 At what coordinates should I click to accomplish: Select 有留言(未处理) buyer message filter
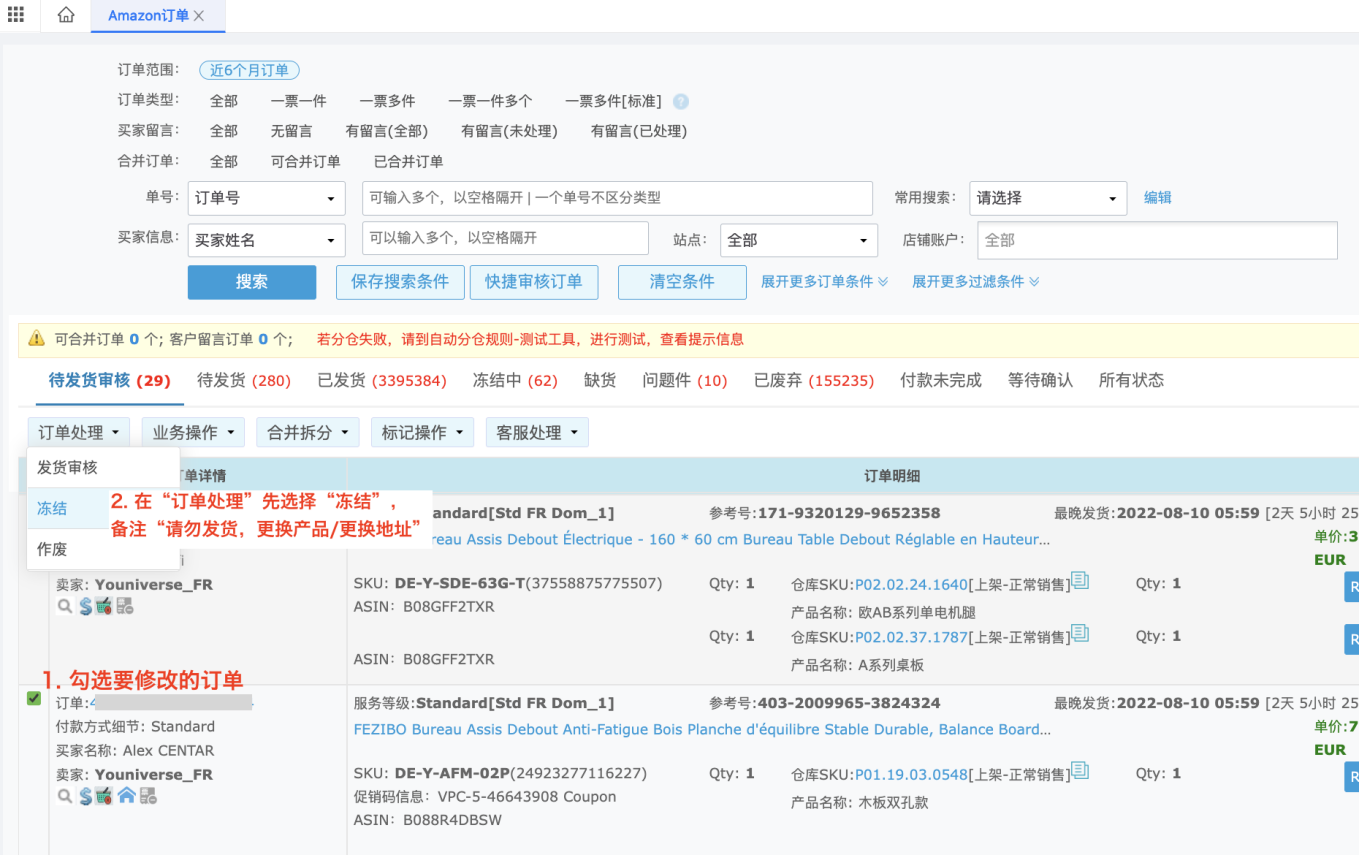coord(509,131)
